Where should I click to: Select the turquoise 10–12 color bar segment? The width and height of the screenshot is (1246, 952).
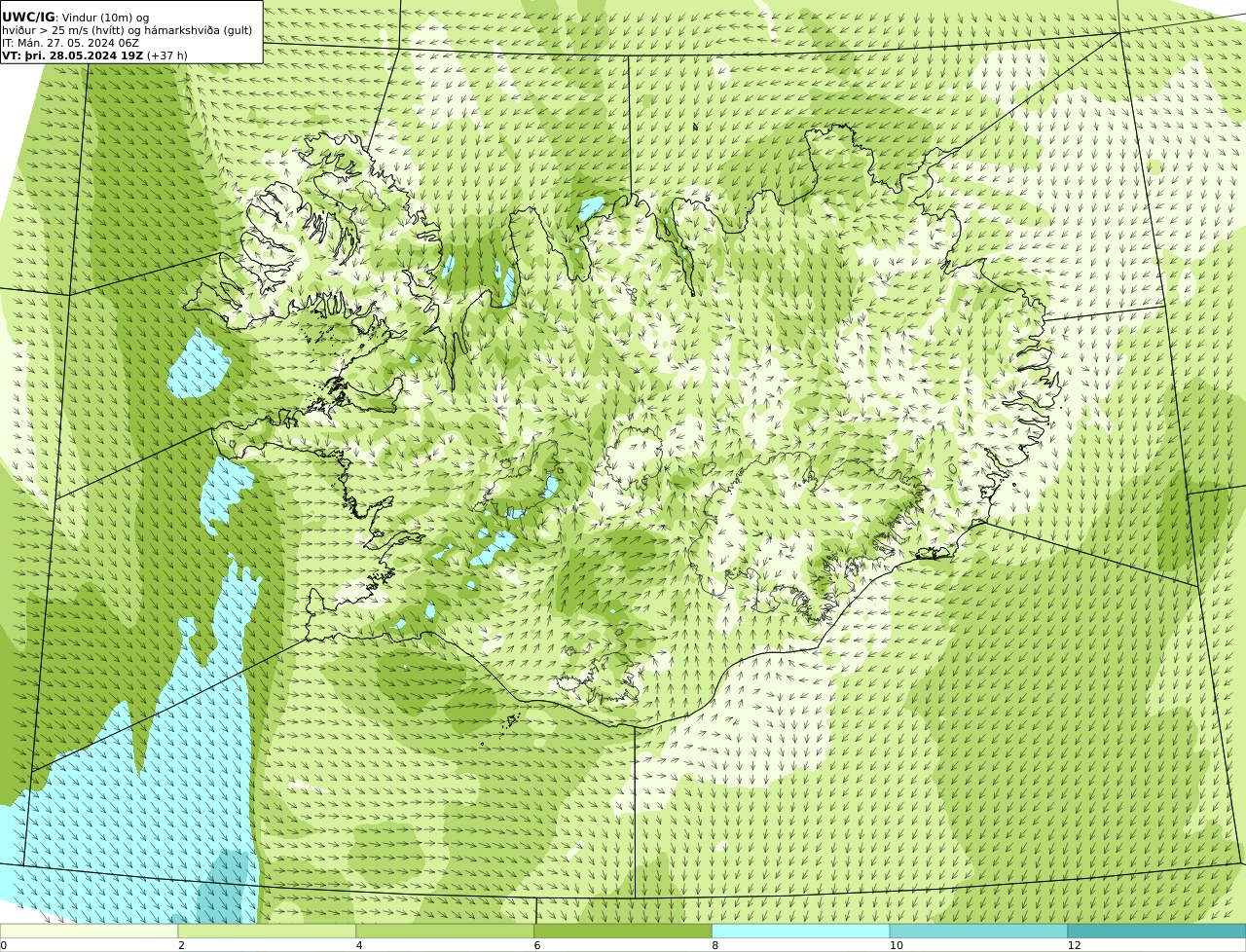pos(978,931)
